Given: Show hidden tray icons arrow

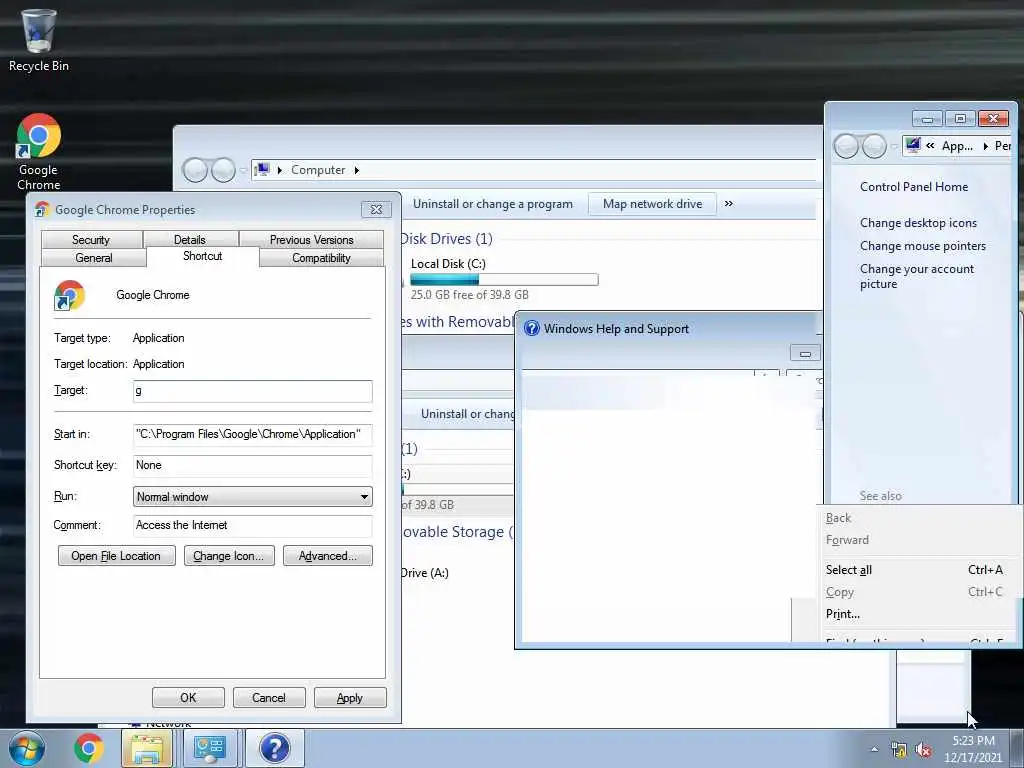Looking at the screenshot, I should [874, 749].
